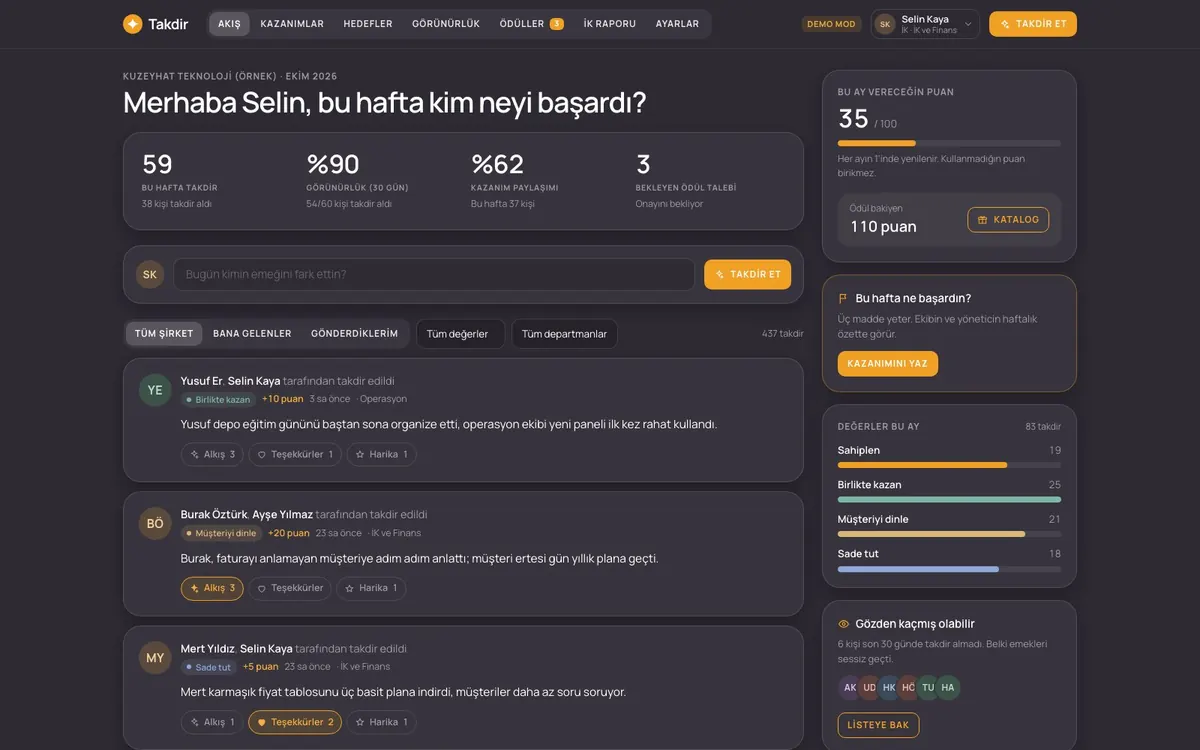Remove Alkış reaction from Burak's post
This screenshot has height=750, width=1200.
pos(212,588)
